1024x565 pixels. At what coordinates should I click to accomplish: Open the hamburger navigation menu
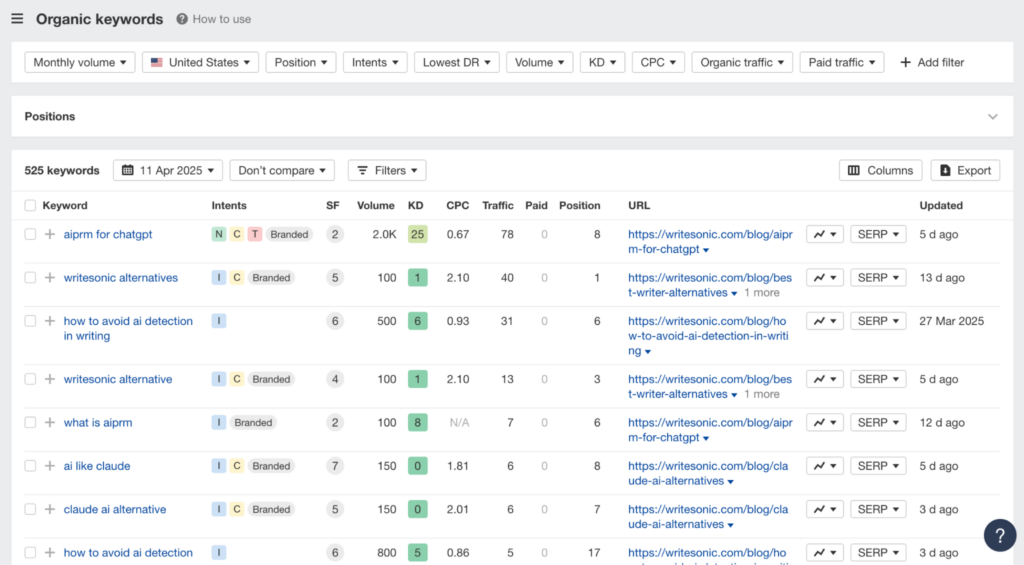[17, 19]
